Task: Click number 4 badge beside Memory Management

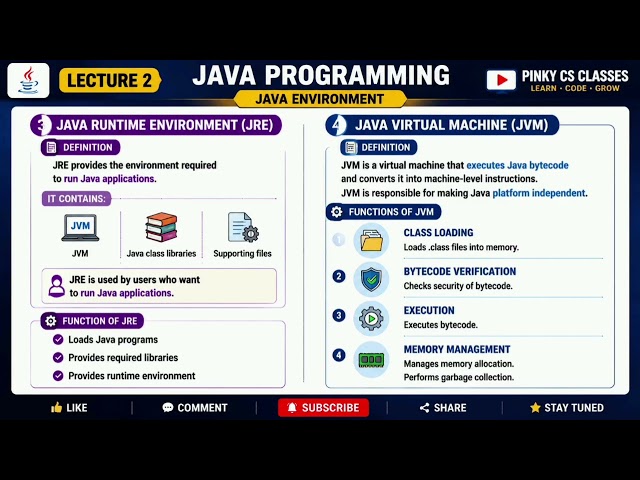Action: click(x=338, y=355)
